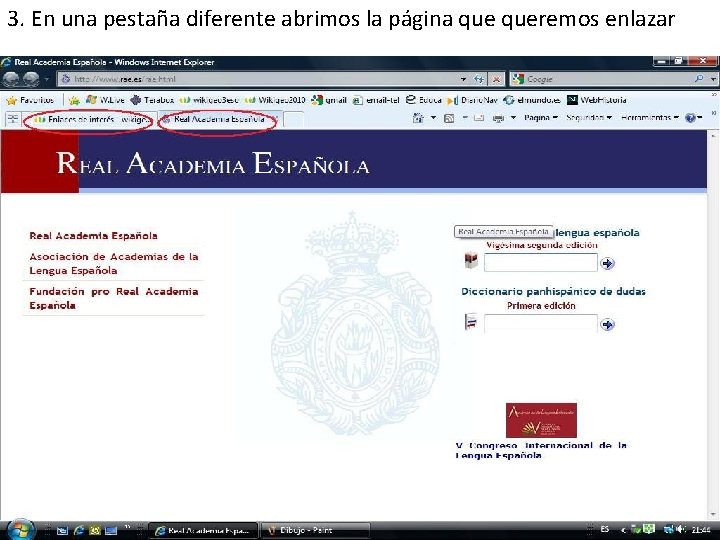Open the Seguridad menu

coord(589,118)
